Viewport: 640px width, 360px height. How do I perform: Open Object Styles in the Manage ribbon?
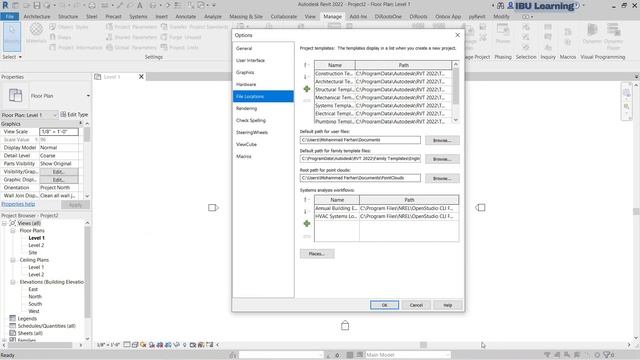69,27
